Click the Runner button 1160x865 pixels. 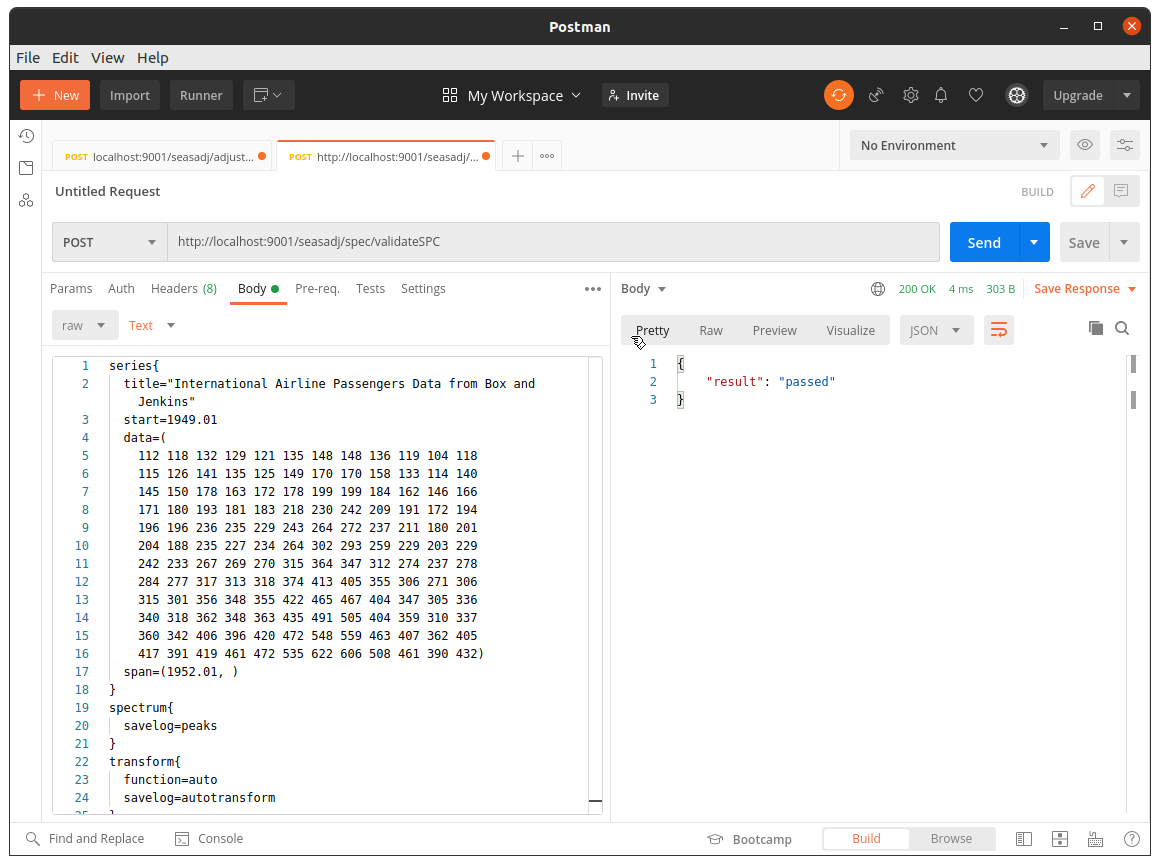tap(201, 95)
